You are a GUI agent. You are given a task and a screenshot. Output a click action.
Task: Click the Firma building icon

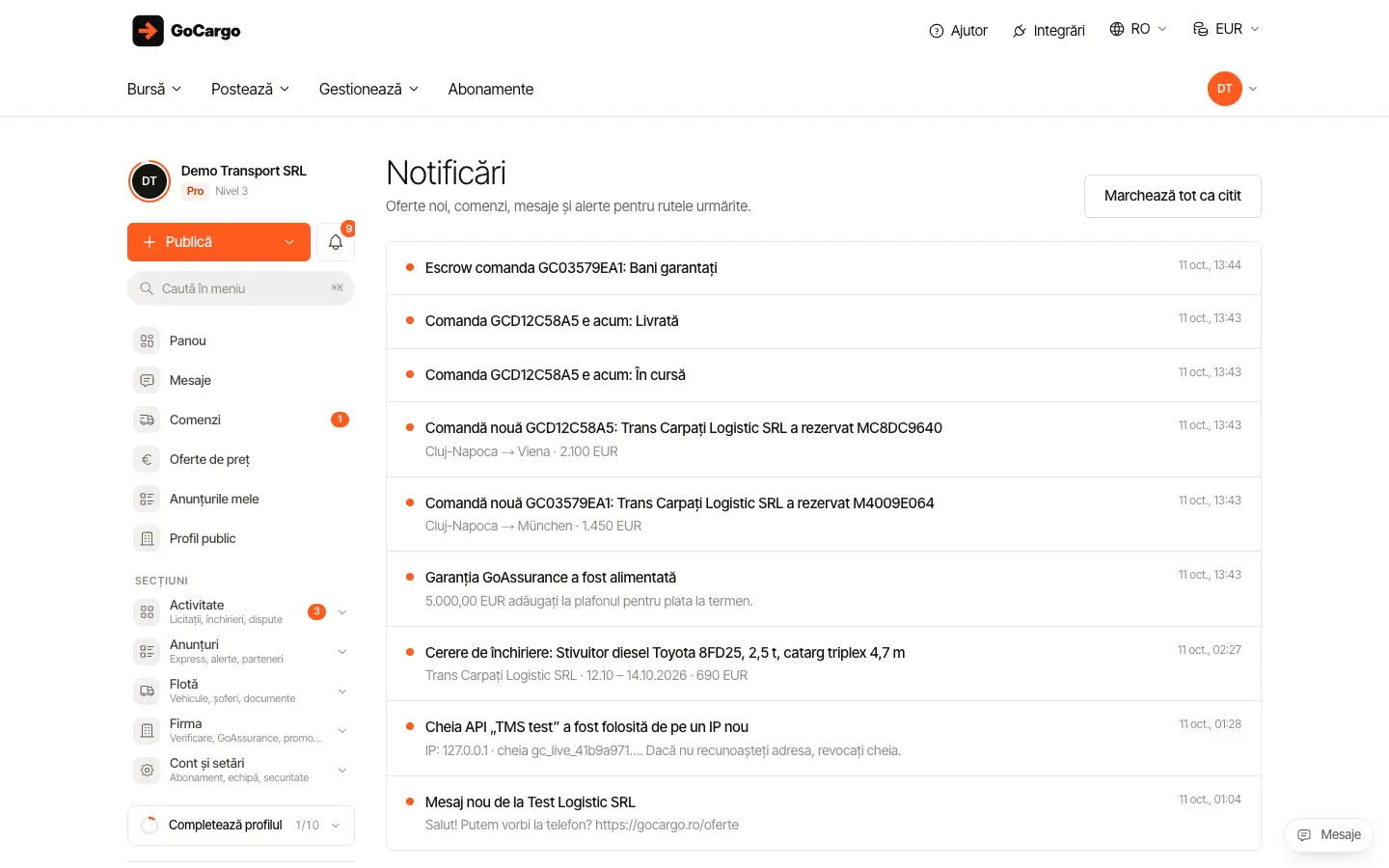pyautogui.click(x=147, y=730)
